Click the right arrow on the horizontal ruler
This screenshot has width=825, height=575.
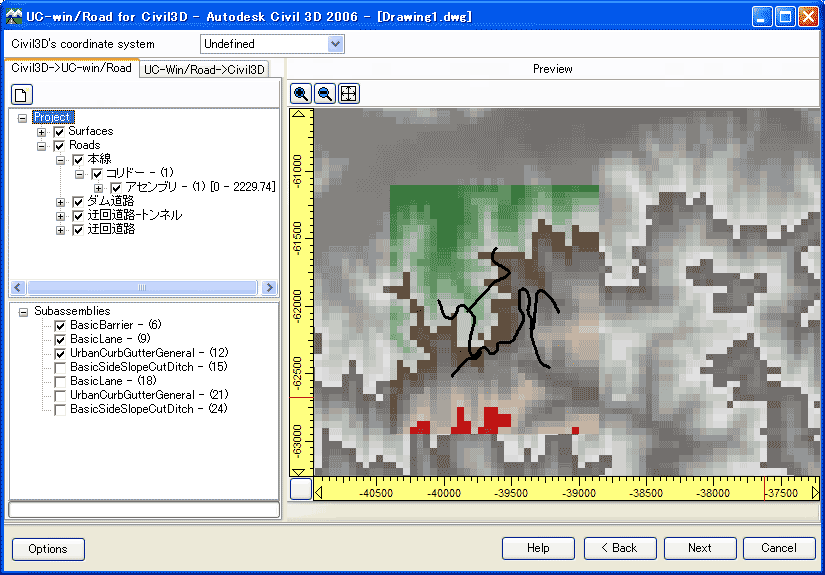click(815, 493)
